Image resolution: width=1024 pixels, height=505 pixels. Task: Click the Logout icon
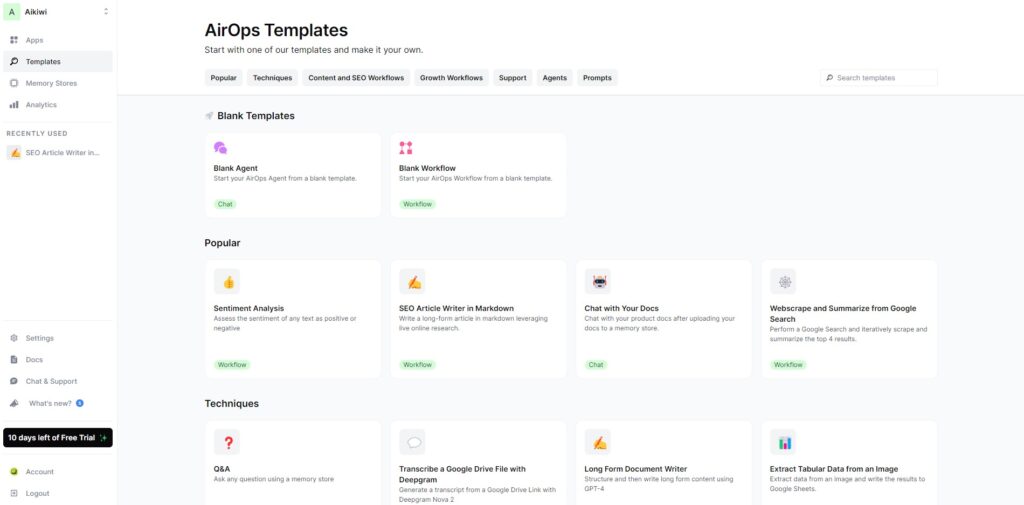click(x=14, y=493)
